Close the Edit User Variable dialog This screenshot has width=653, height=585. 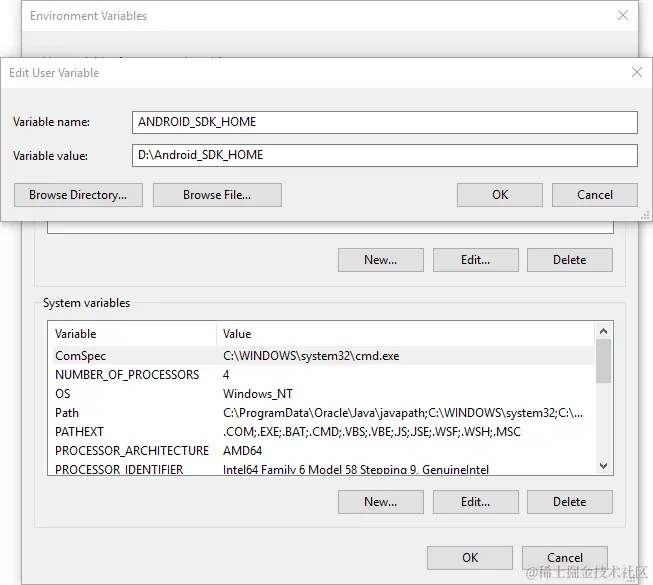click(637, 72)
